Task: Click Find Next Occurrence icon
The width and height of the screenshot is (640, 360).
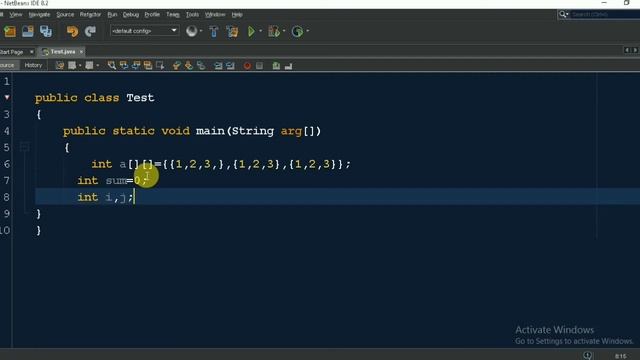Action: coord(136,65)
